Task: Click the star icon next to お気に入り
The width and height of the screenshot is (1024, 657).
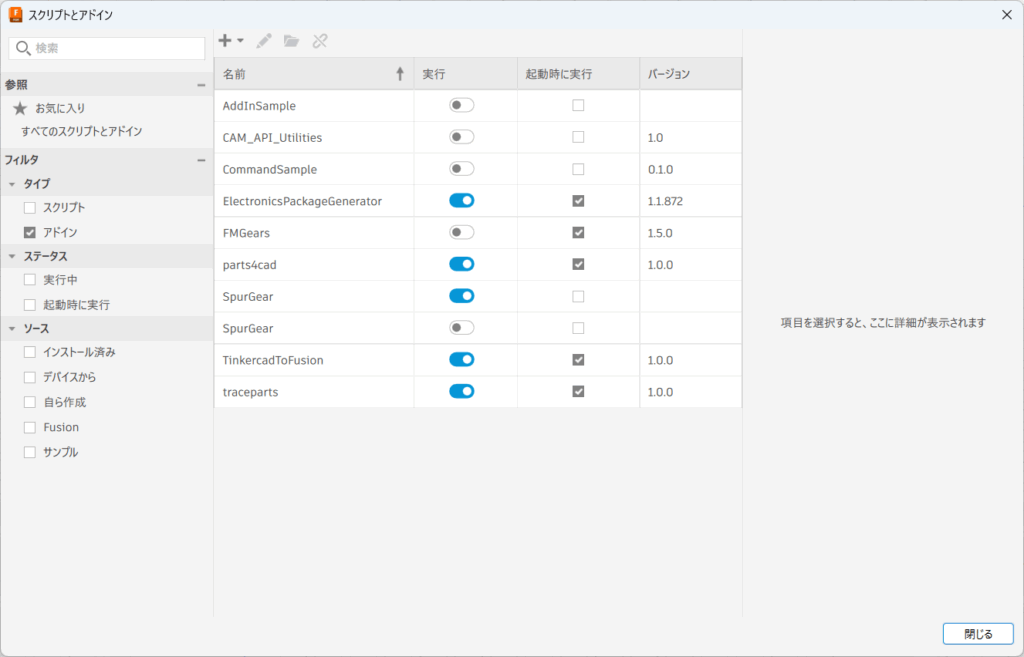Action: tap(20, 108)
